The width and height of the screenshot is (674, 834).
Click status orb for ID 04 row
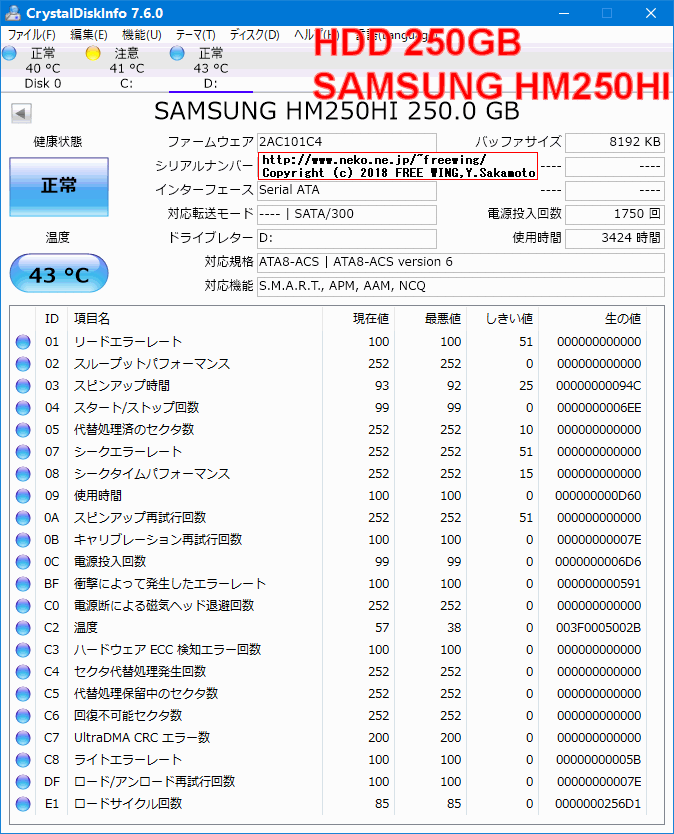point(23,408)
